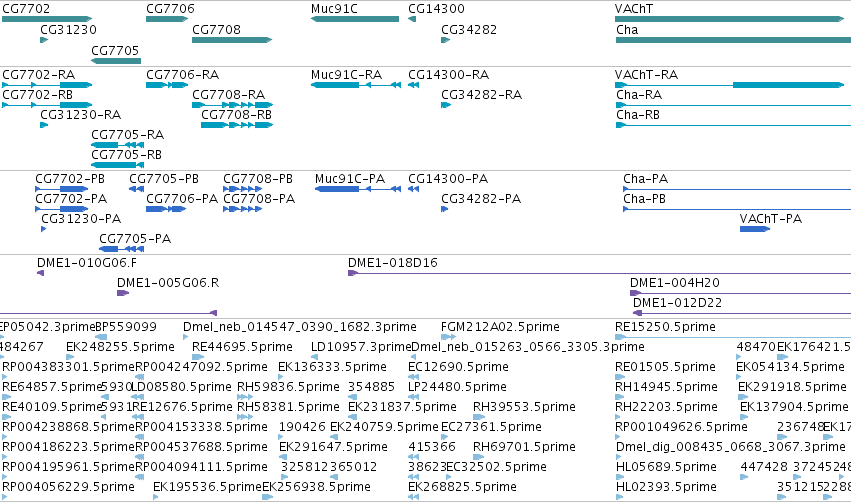851x502 pixels.
Task: Click transcript CG7706-RA
Action: tap(167, 85)
